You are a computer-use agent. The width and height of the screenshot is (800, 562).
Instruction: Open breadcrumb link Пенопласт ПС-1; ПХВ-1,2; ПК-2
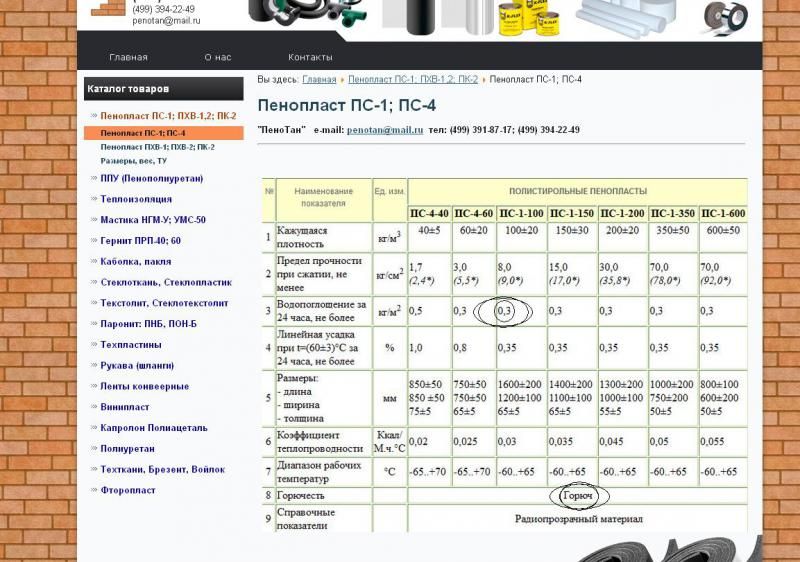[x=412, y=79]
